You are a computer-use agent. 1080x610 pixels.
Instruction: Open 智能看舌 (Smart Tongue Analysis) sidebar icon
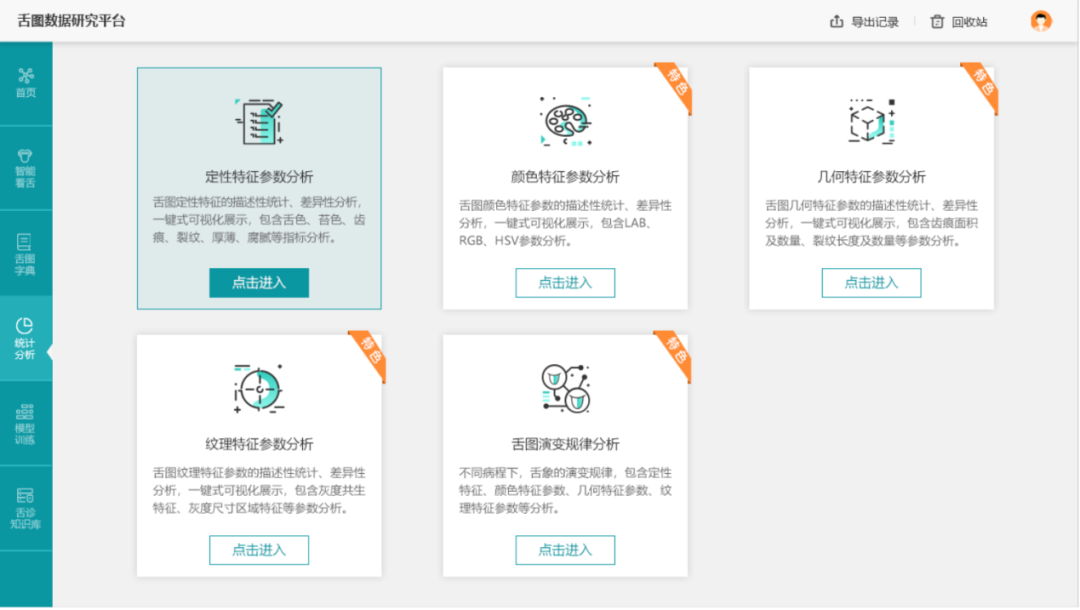pos(26,163)
